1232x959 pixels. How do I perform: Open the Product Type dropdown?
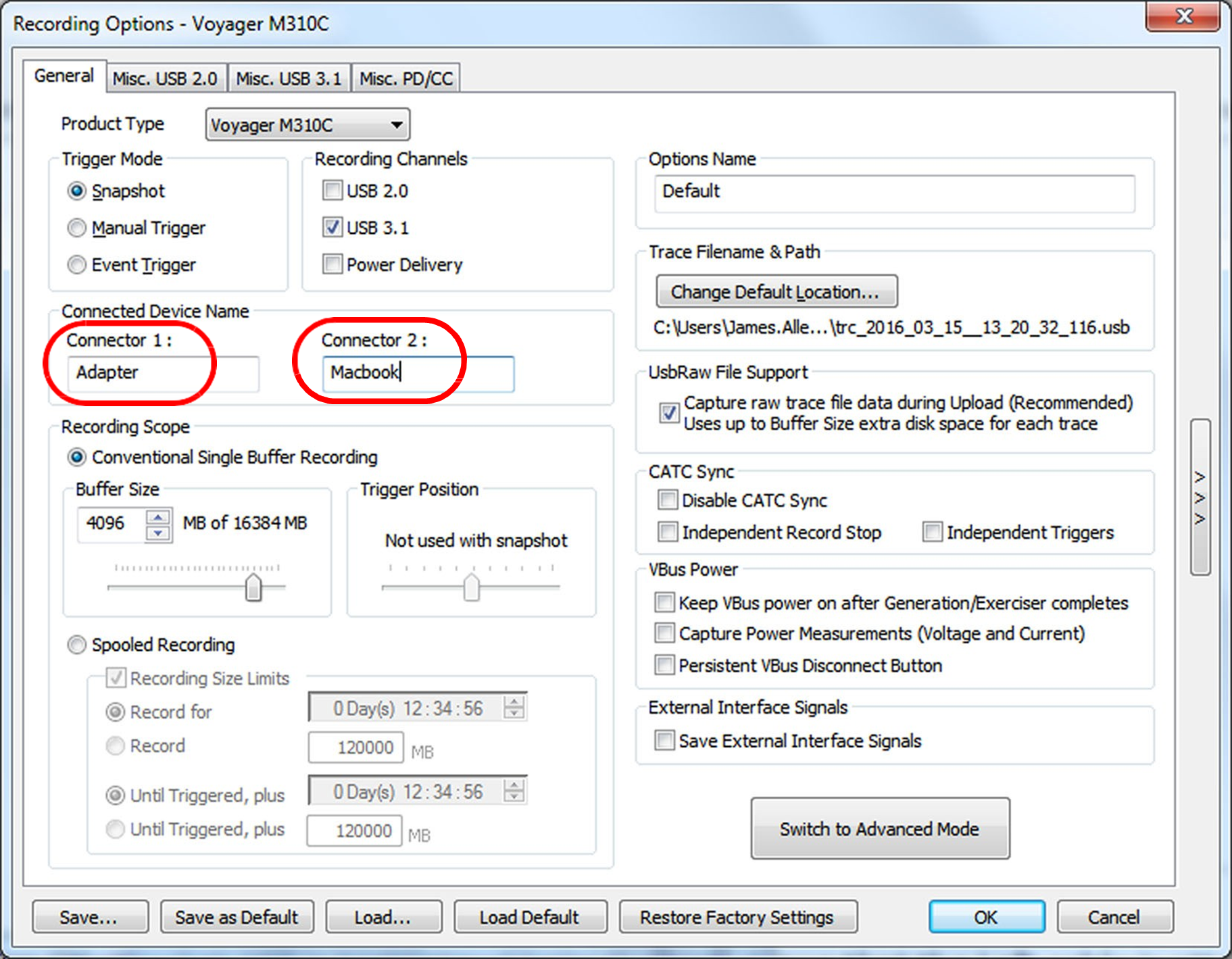307,125
